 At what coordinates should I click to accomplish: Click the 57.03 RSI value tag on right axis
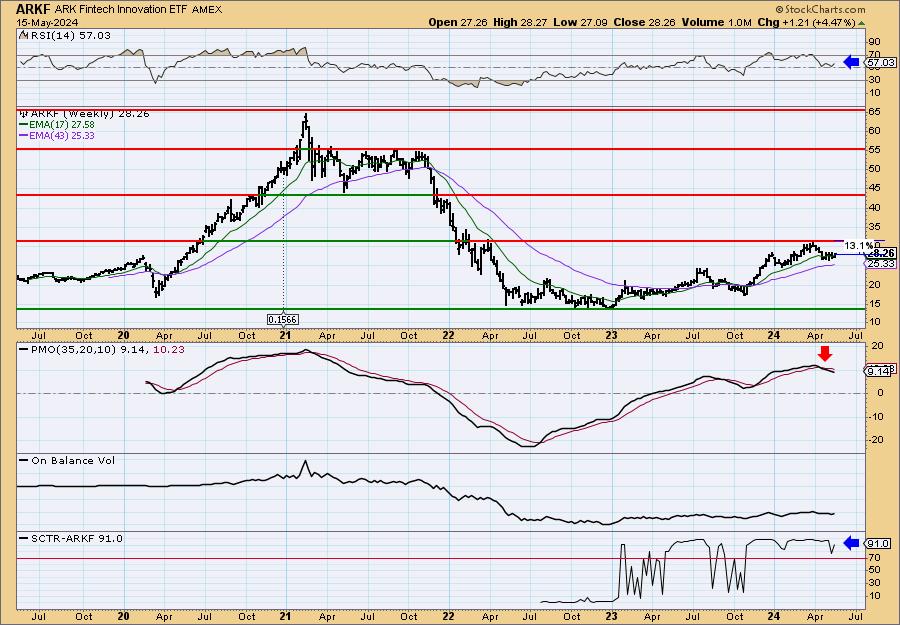click(x=880, y=62)
